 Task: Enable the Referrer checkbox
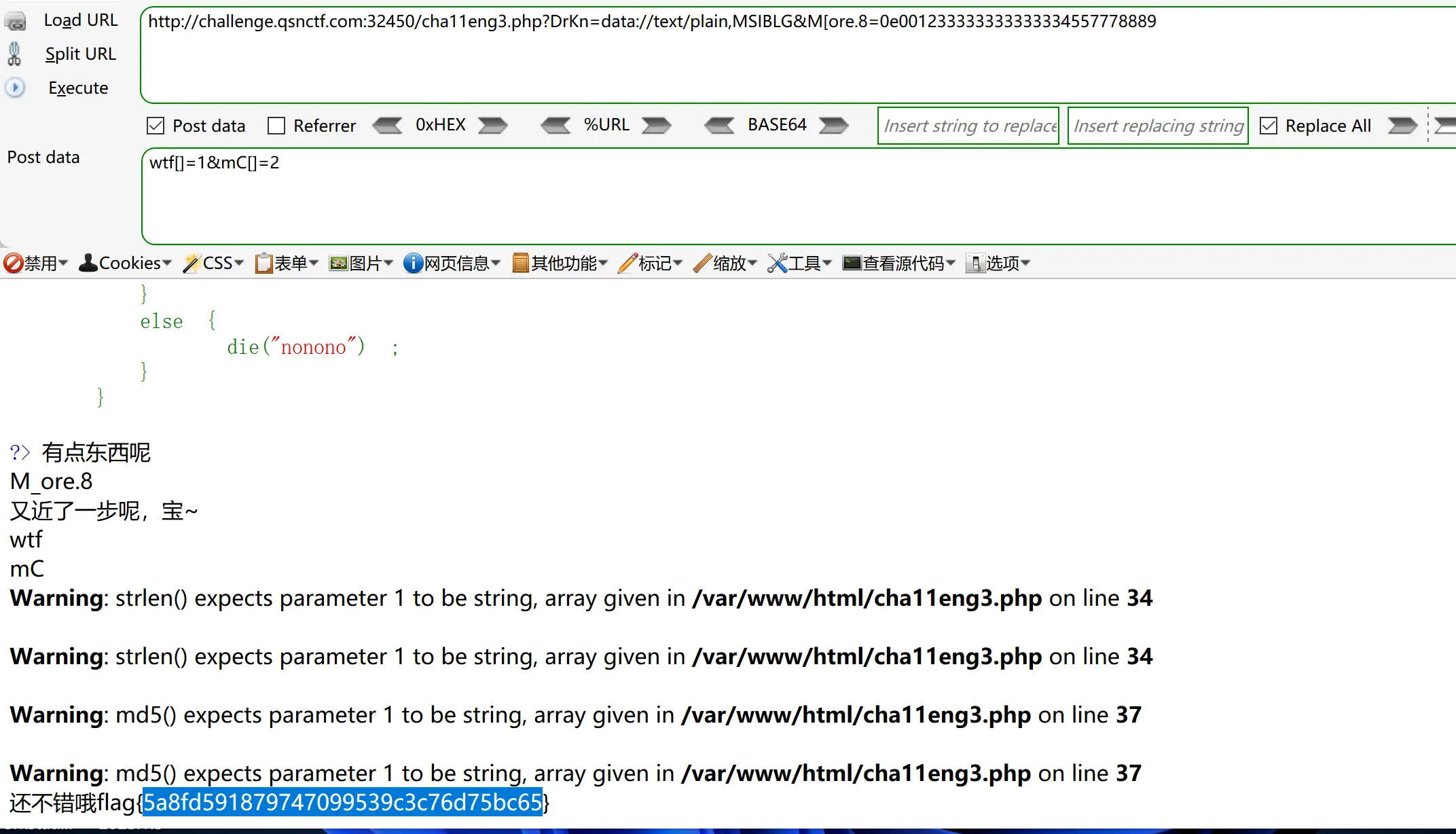tap(276, 126)
